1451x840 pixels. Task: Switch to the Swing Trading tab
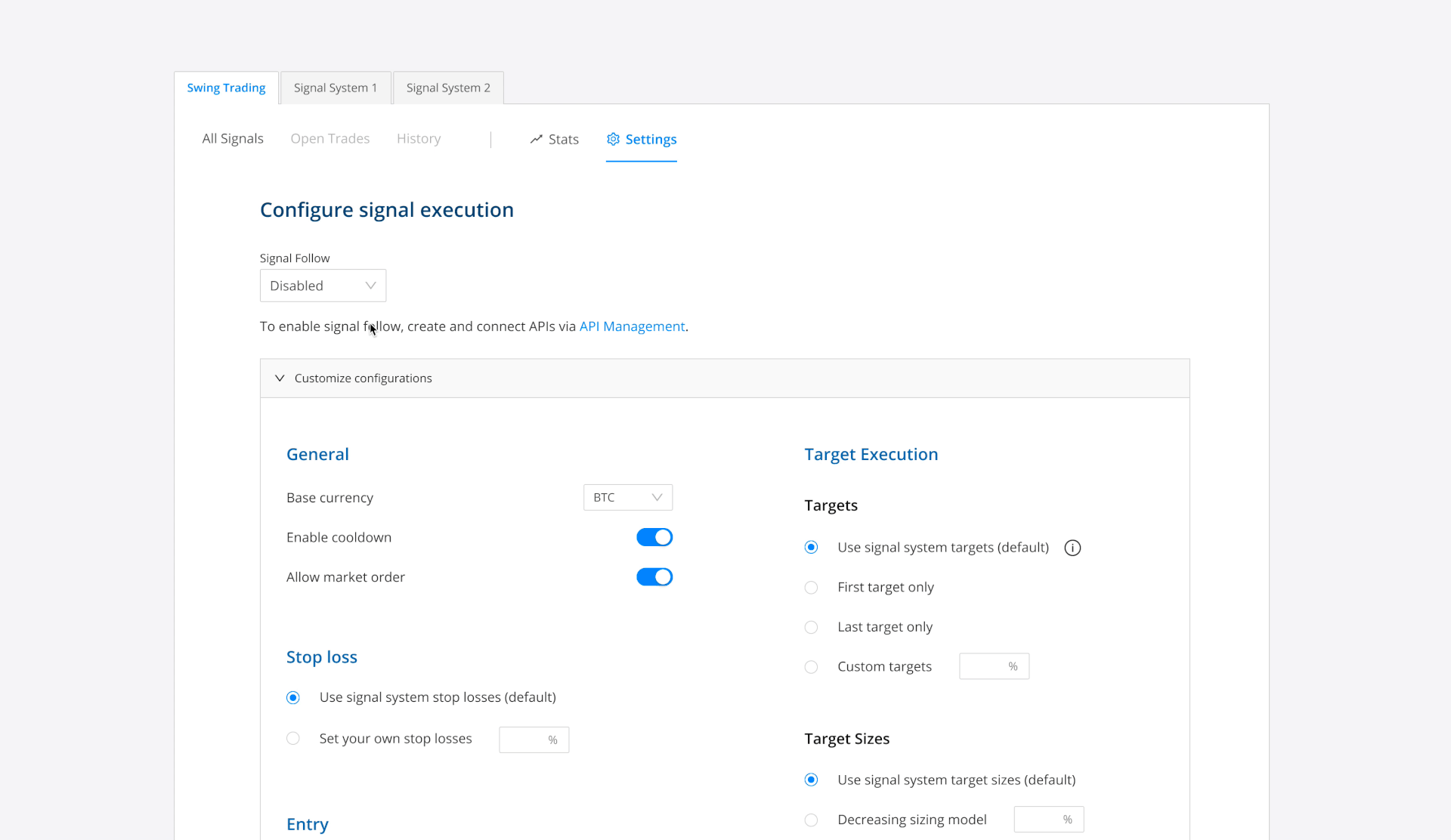[226, 88]
